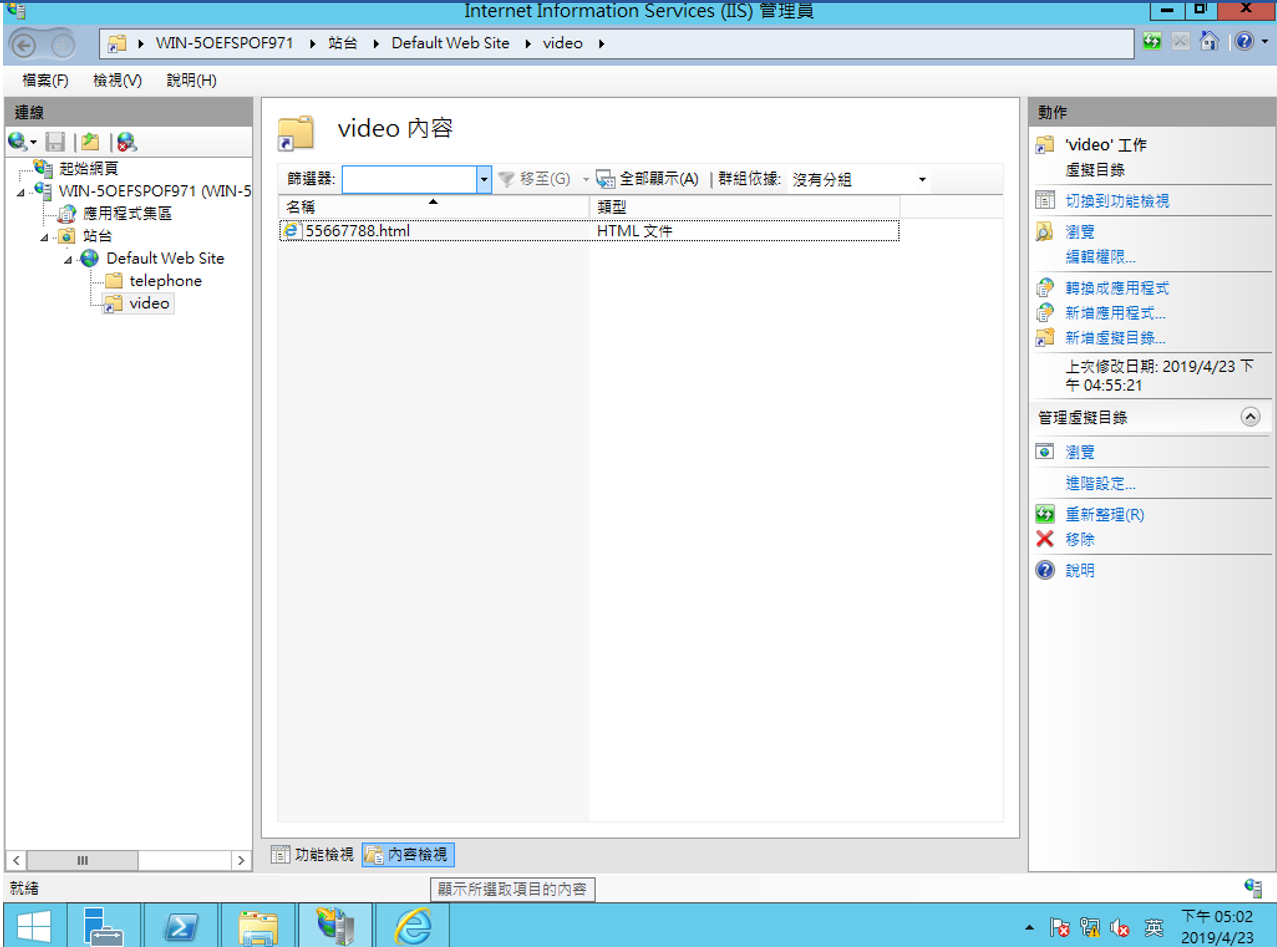Click the create new connection globe icon
This screenshot has width=1277, height=947.
[x=17, y=142]
